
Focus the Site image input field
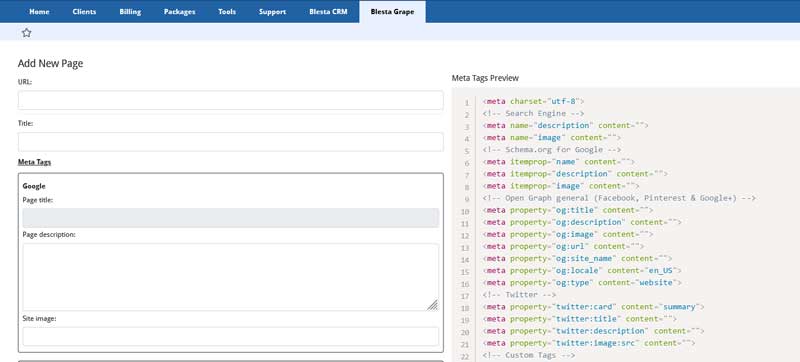click(231, 337)
